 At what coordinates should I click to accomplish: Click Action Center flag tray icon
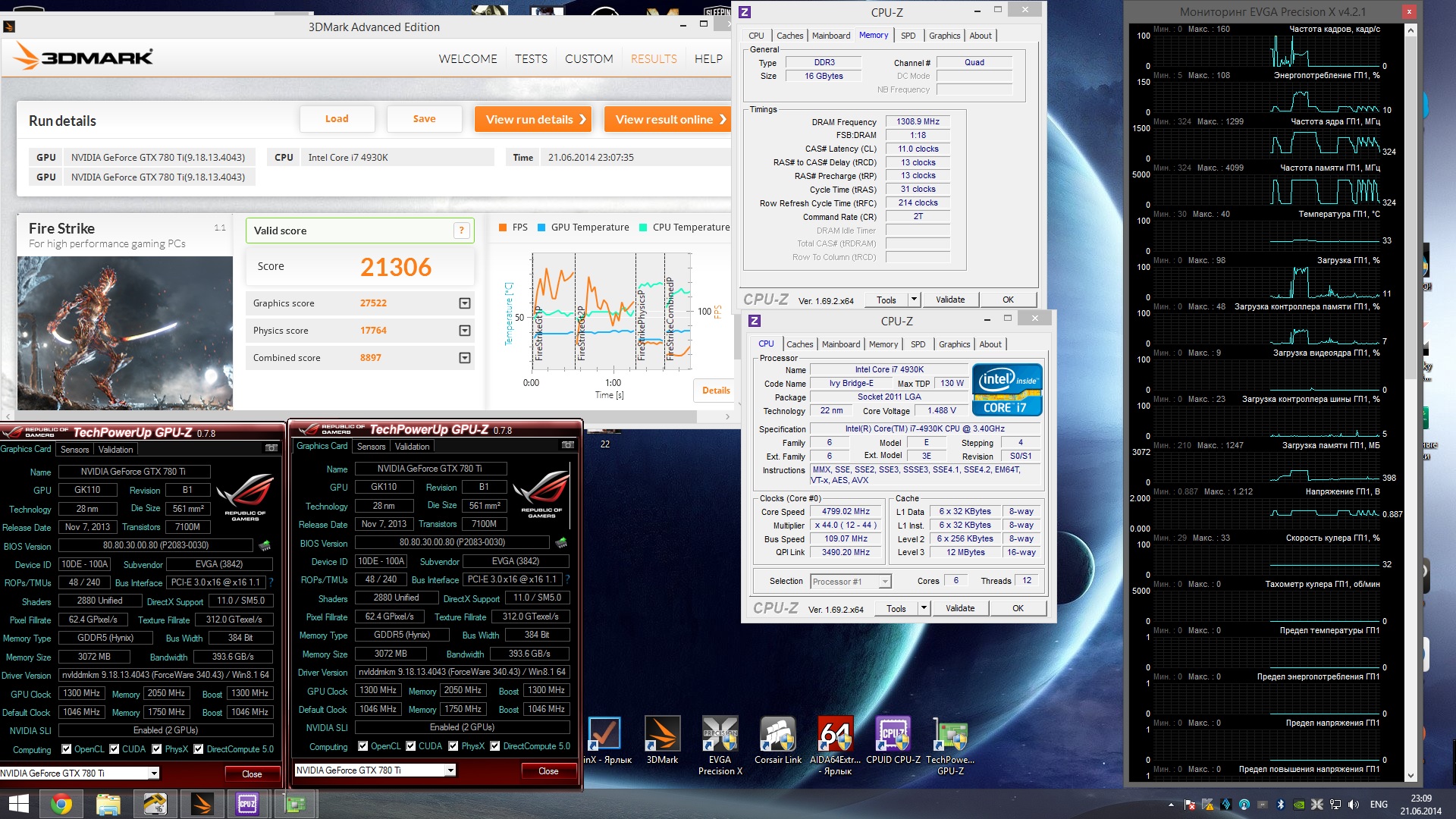click(x=1190, y=805)
